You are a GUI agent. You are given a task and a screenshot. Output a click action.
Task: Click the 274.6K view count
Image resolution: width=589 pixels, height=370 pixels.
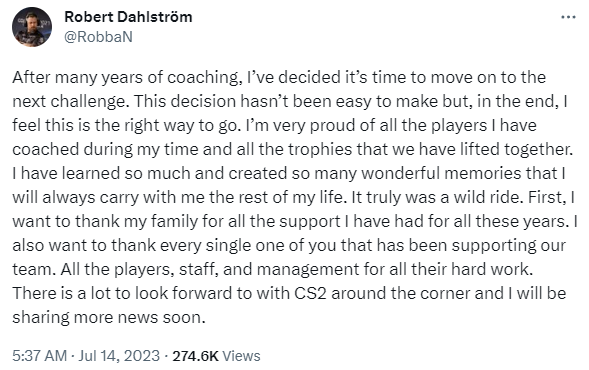(x=195, y=356)
